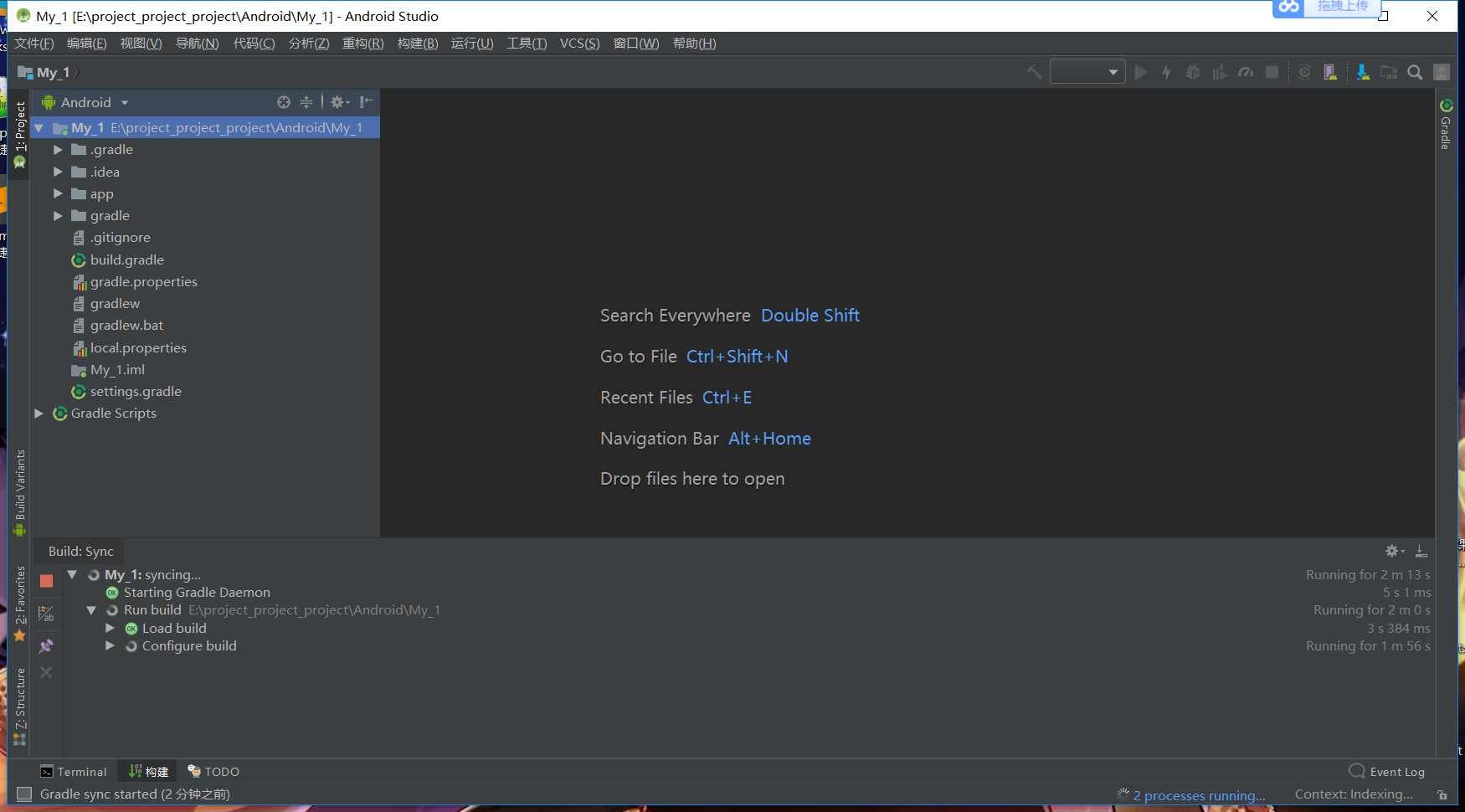Open the 构建(B) menu

click(x=417, y=44)
